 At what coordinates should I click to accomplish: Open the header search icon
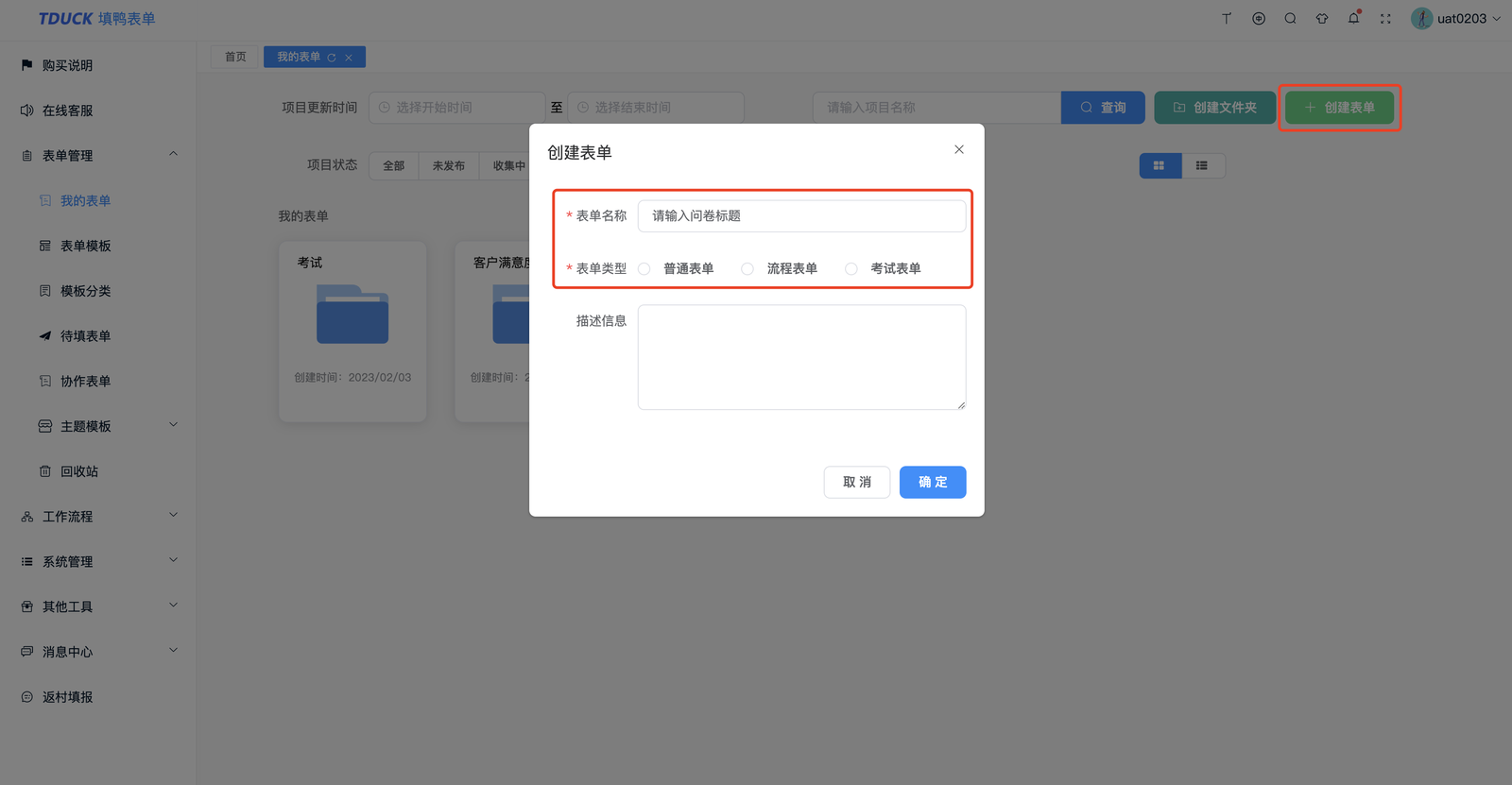1290,18
